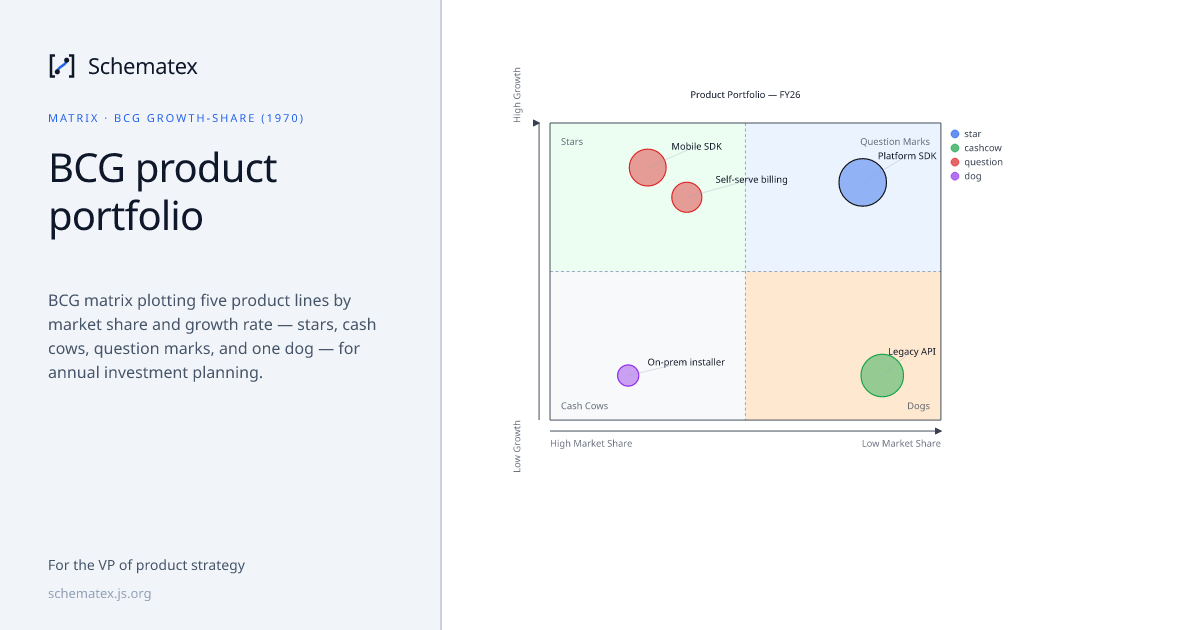Click the 'Low Market Share' axis label
The height and width of the screenshot is (630, 1200).
[x=901, y=443]
